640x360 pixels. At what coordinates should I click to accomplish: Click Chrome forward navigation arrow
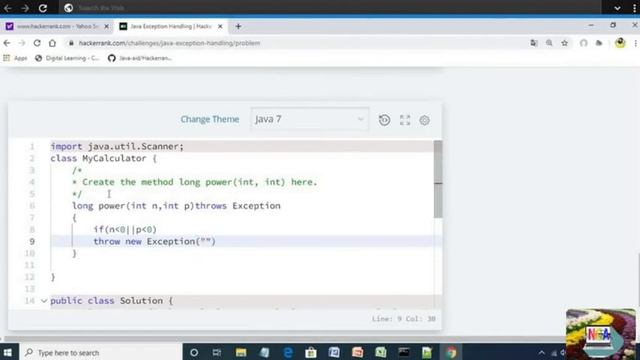(x=22, y=43)
